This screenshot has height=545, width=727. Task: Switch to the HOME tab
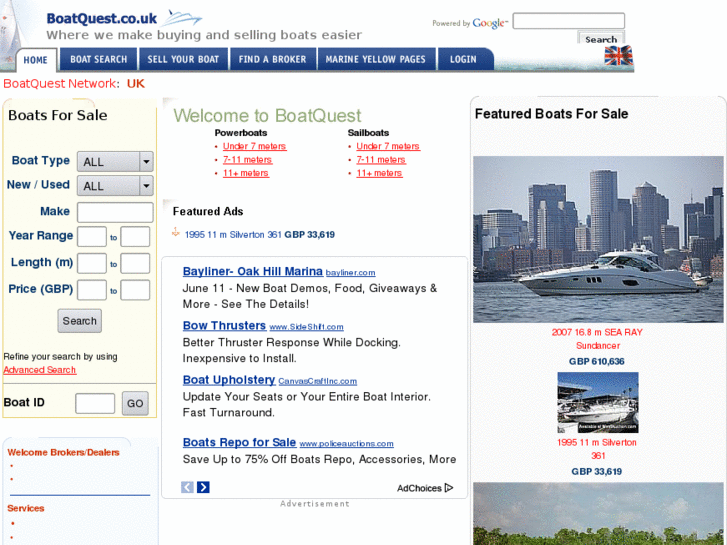pos(36,60)
